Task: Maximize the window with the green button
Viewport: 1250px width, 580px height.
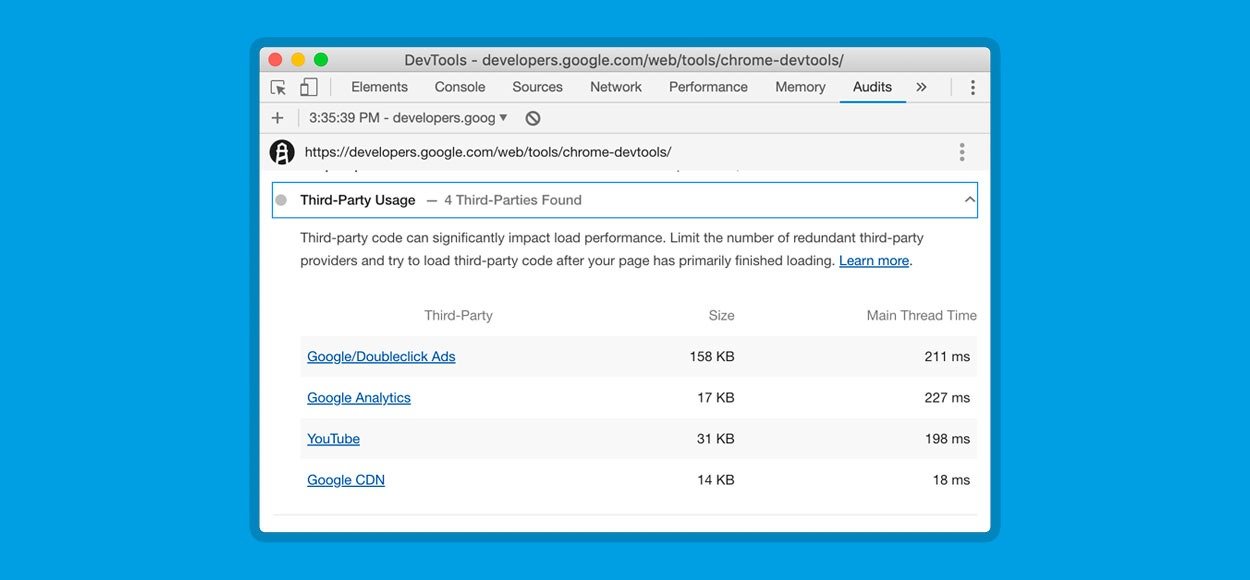Action: click(321, 60)
